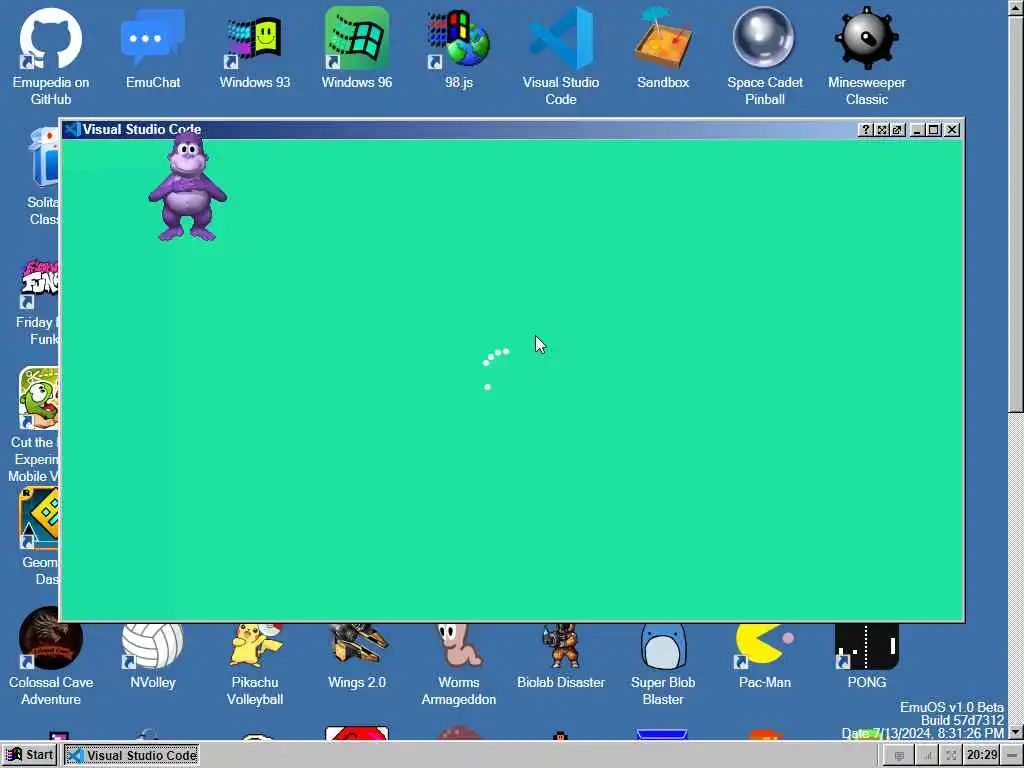
Task: Open the PONG game icon
Action: (867, 656)
